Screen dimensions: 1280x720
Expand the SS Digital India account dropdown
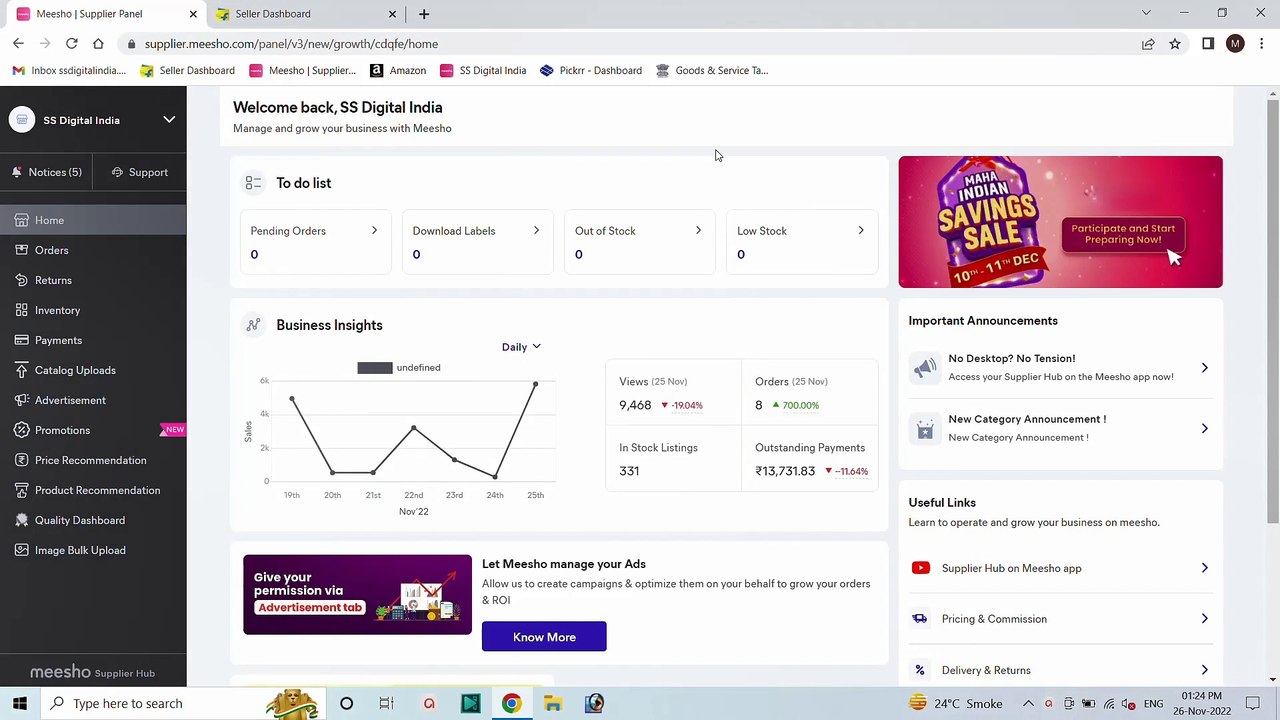169,120
